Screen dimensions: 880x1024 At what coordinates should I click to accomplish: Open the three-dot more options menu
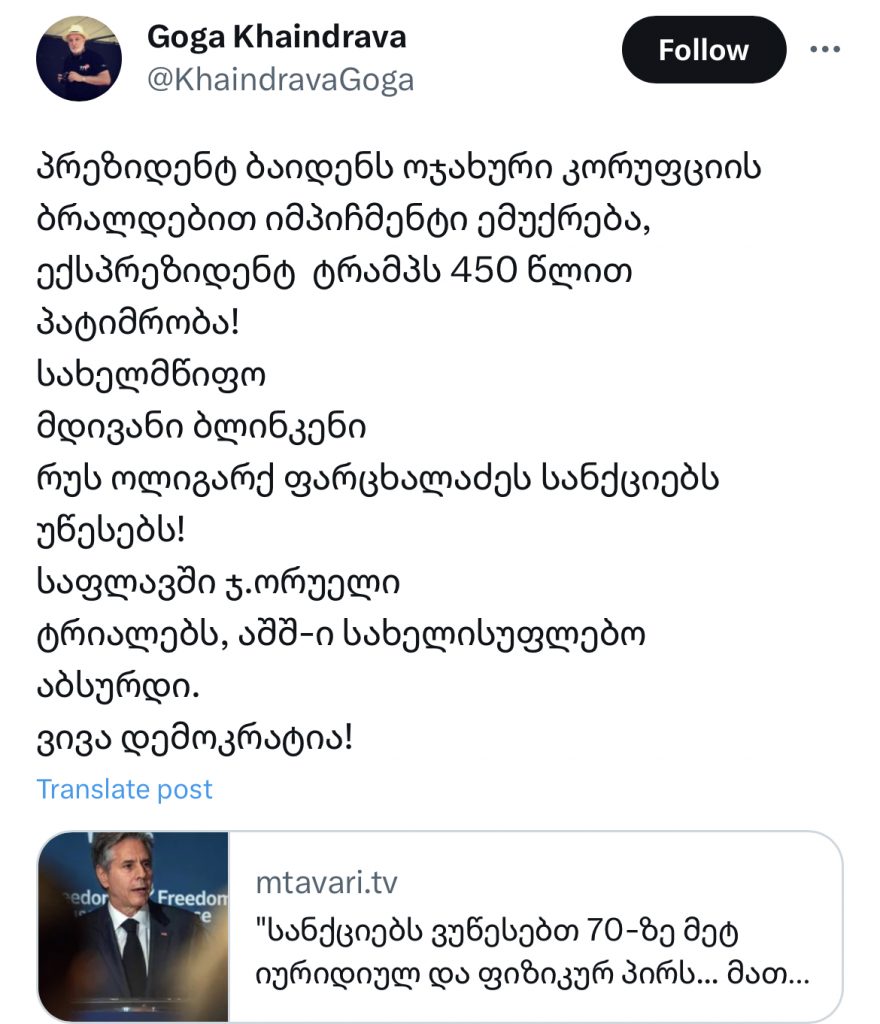(825, 49)
